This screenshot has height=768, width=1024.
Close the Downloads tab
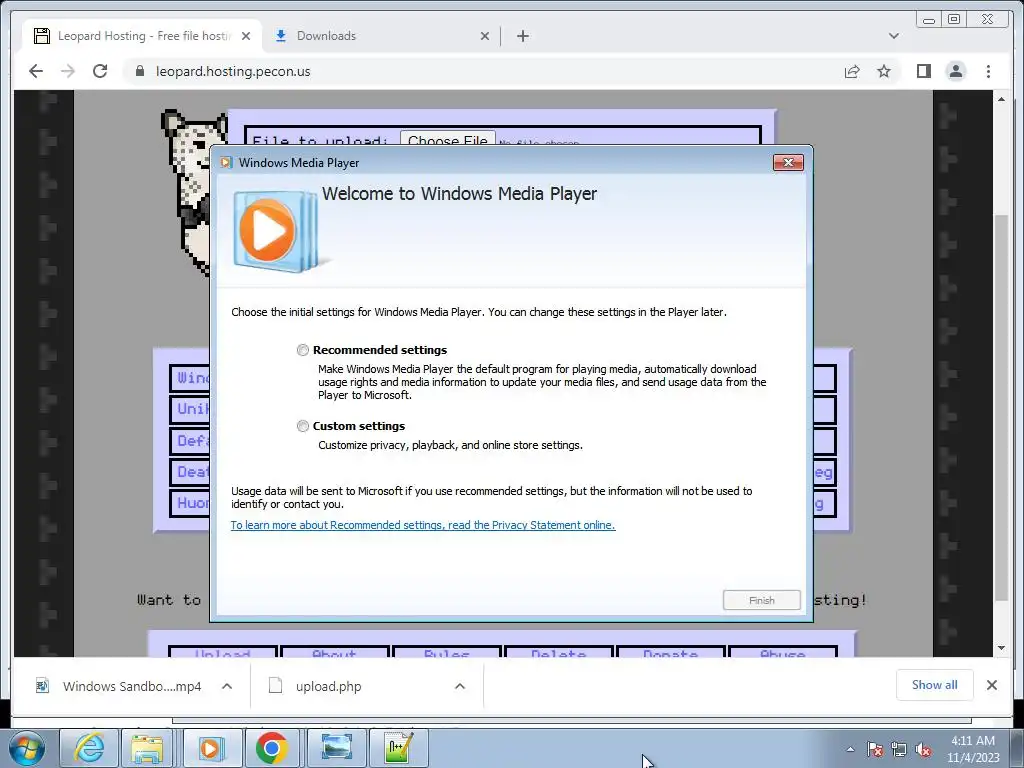[x=485, y=36]
